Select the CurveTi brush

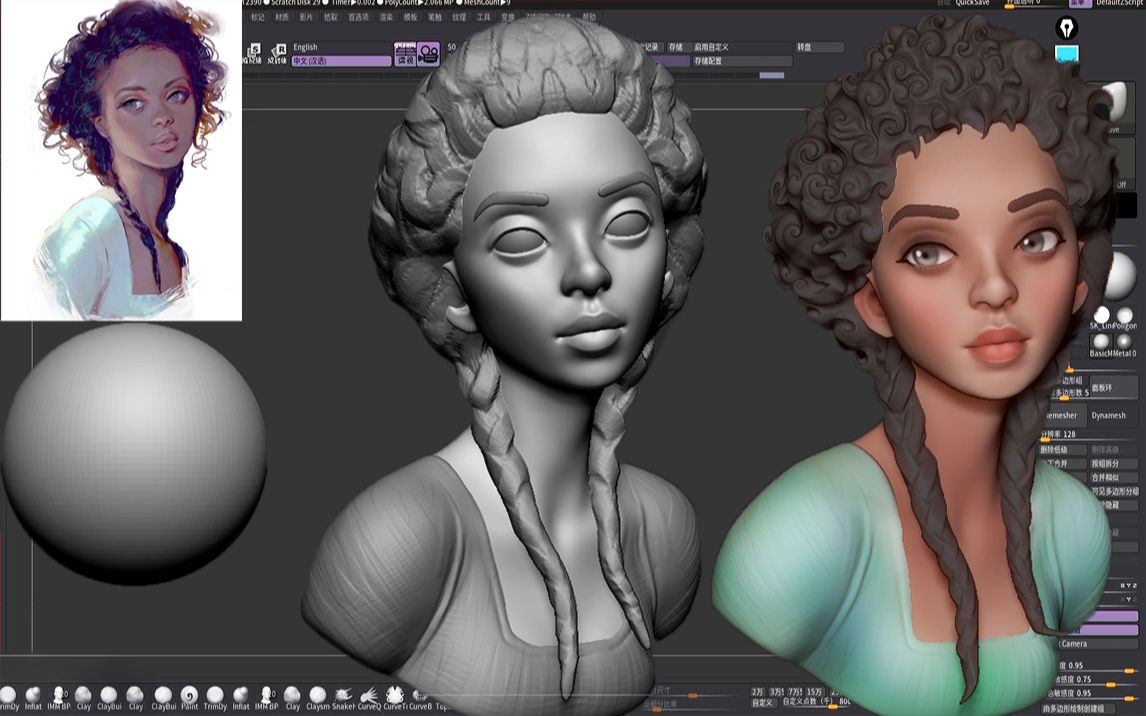(x=395, y=698)
